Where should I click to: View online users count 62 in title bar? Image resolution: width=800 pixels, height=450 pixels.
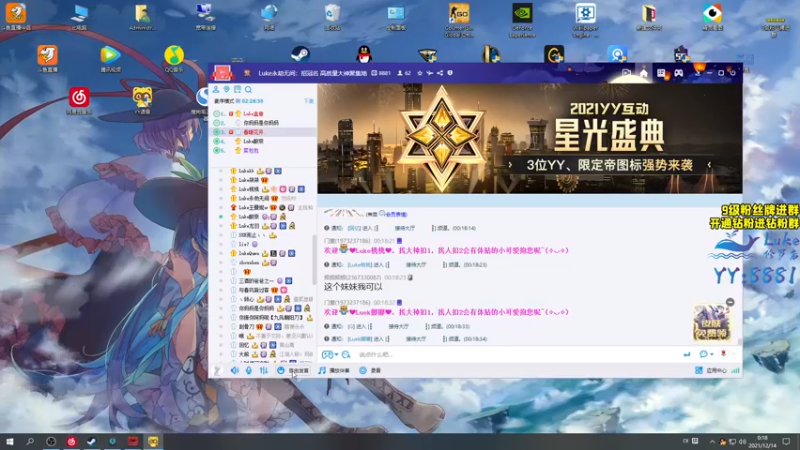pos(405,73)
